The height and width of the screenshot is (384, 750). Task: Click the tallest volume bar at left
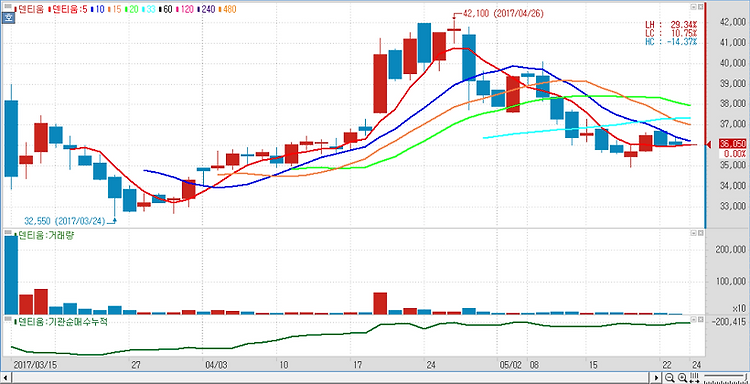[x=11, y=275]
